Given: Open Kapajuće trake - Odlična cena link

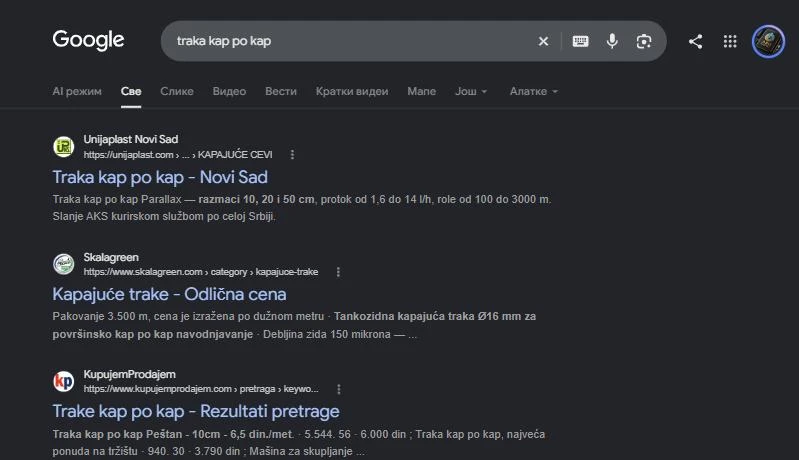Looking at the screenshot, I should (169, 294).
